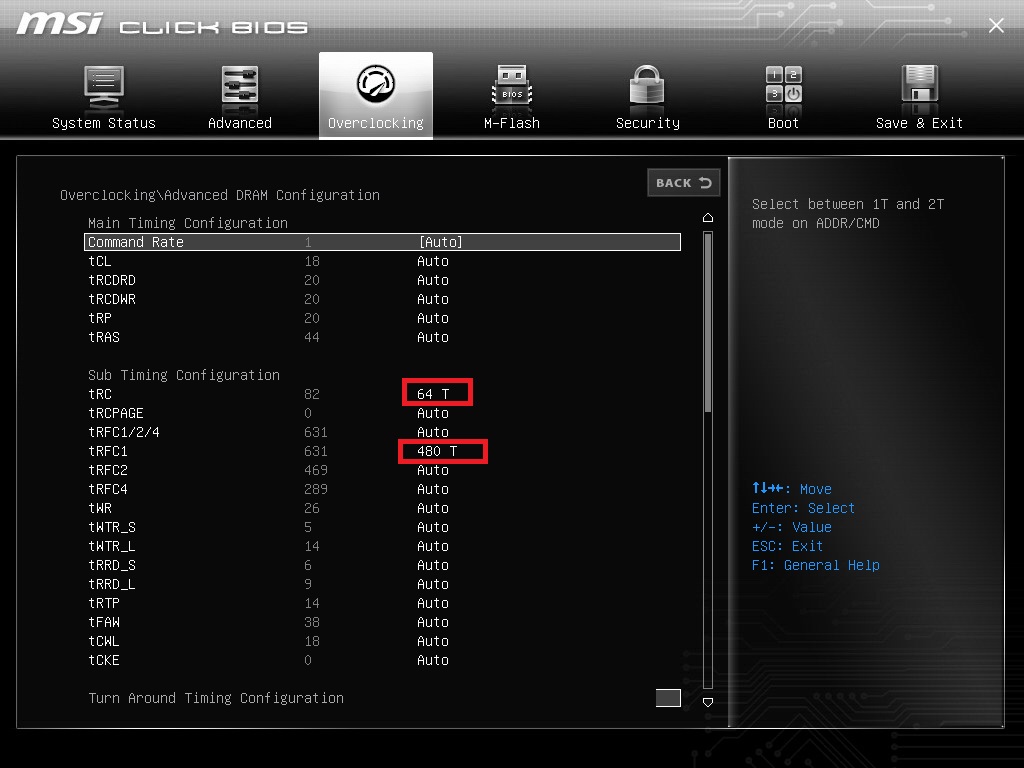Select the tRFC1/2/4 Auto value
This screenshot has height=768, width=1024.
click(433, 432)
